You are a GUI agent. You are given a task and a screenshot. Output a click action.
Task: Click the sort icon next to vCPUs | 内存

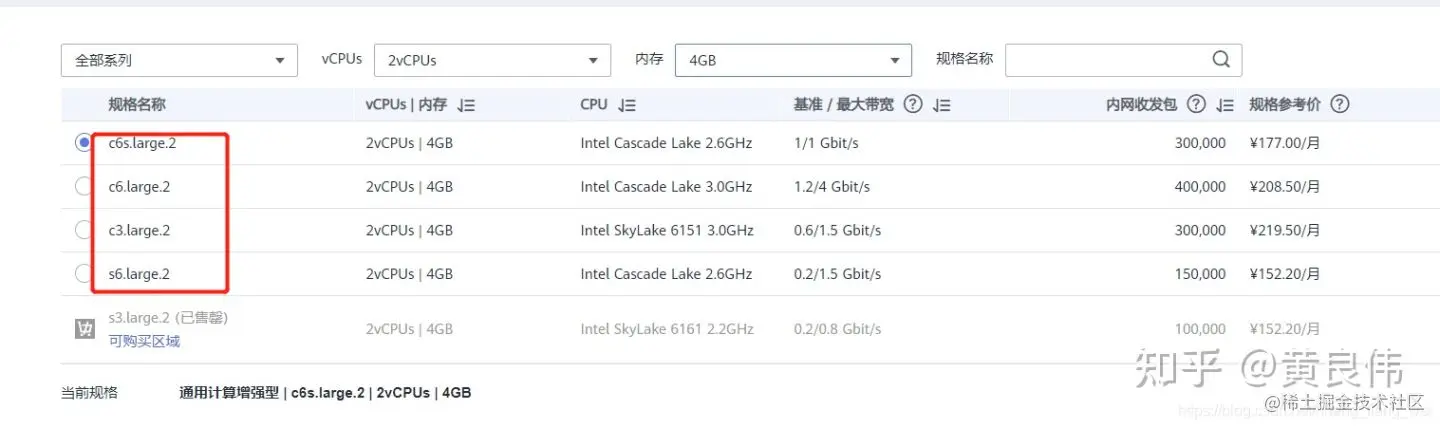coord(466,104)
